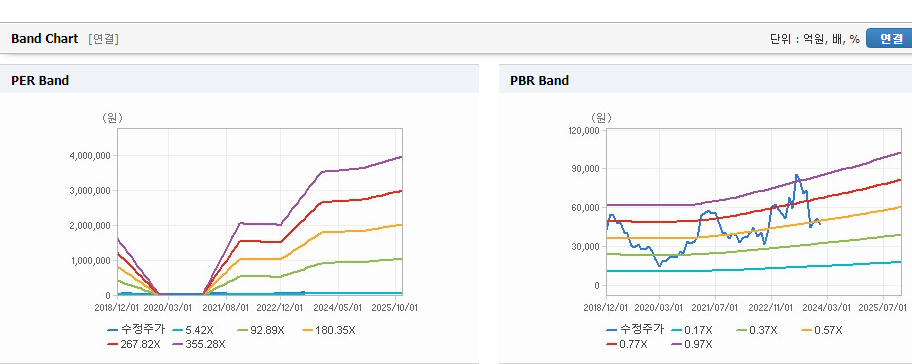912x364 pixels.
Task: Click the PBR Band panel title
Action: tap(539, 81)
